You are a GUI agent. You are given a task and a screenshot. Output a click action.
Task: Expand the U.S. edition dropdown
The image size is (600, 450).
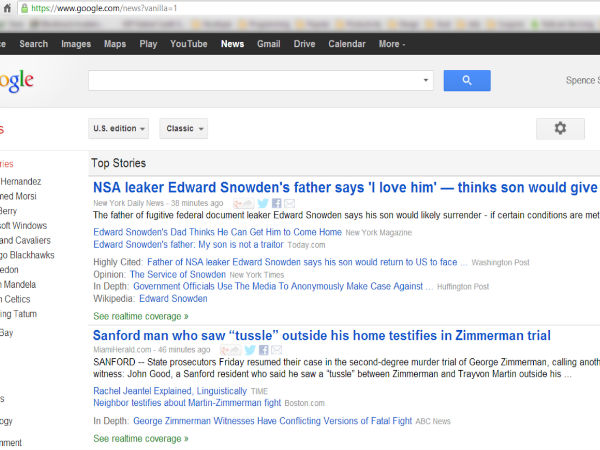point(119,129)
